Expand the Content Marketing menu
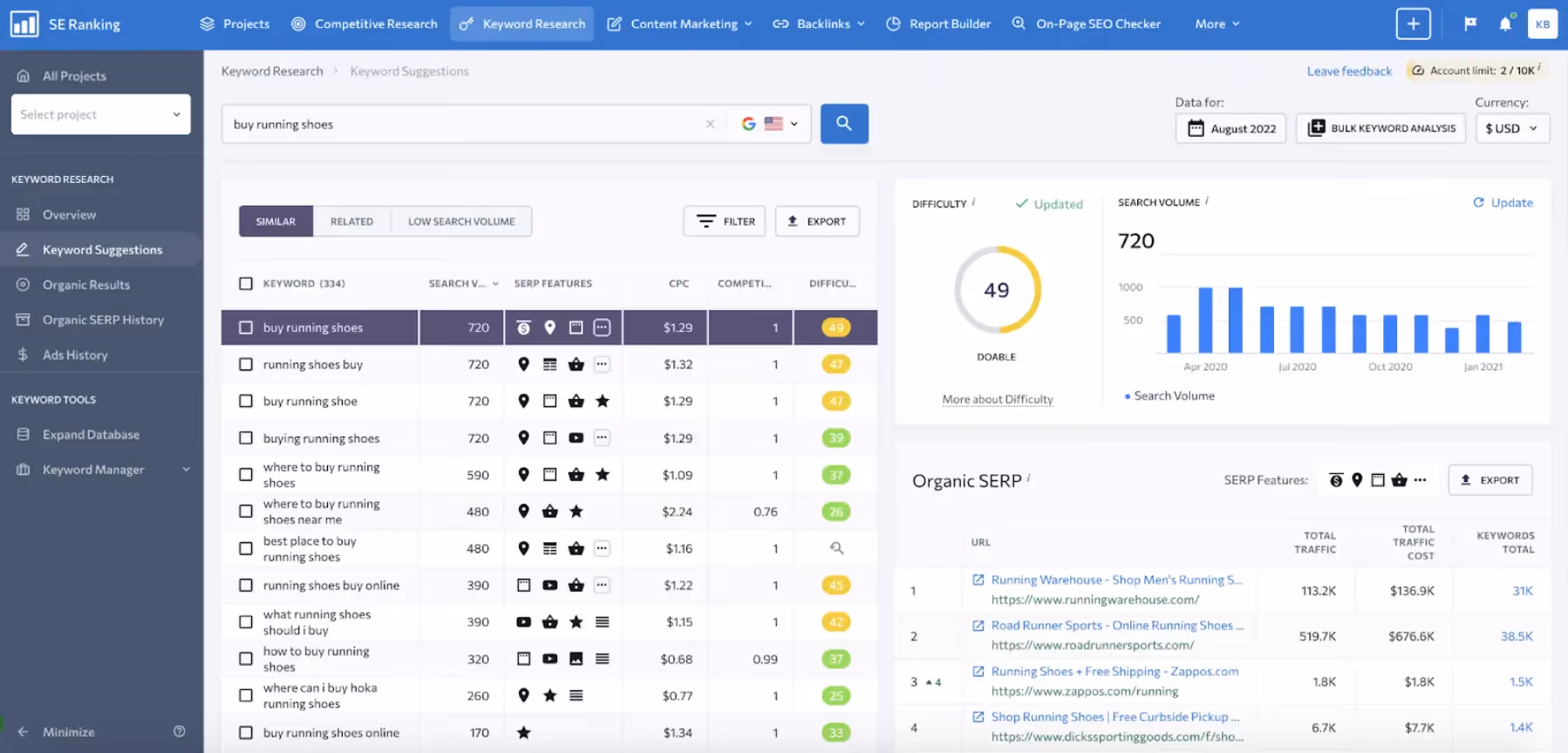This screenshot has height=753, width=1568. [679, 24]
